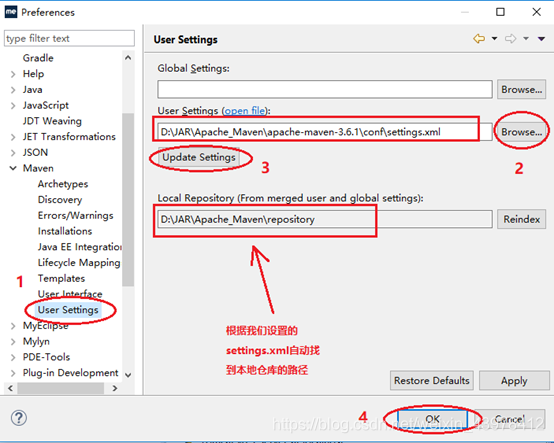Select Lifecycle Mapping under Maven
This screenshot has width=554, height=443.
pyautogui.click(x=79, y=262)
